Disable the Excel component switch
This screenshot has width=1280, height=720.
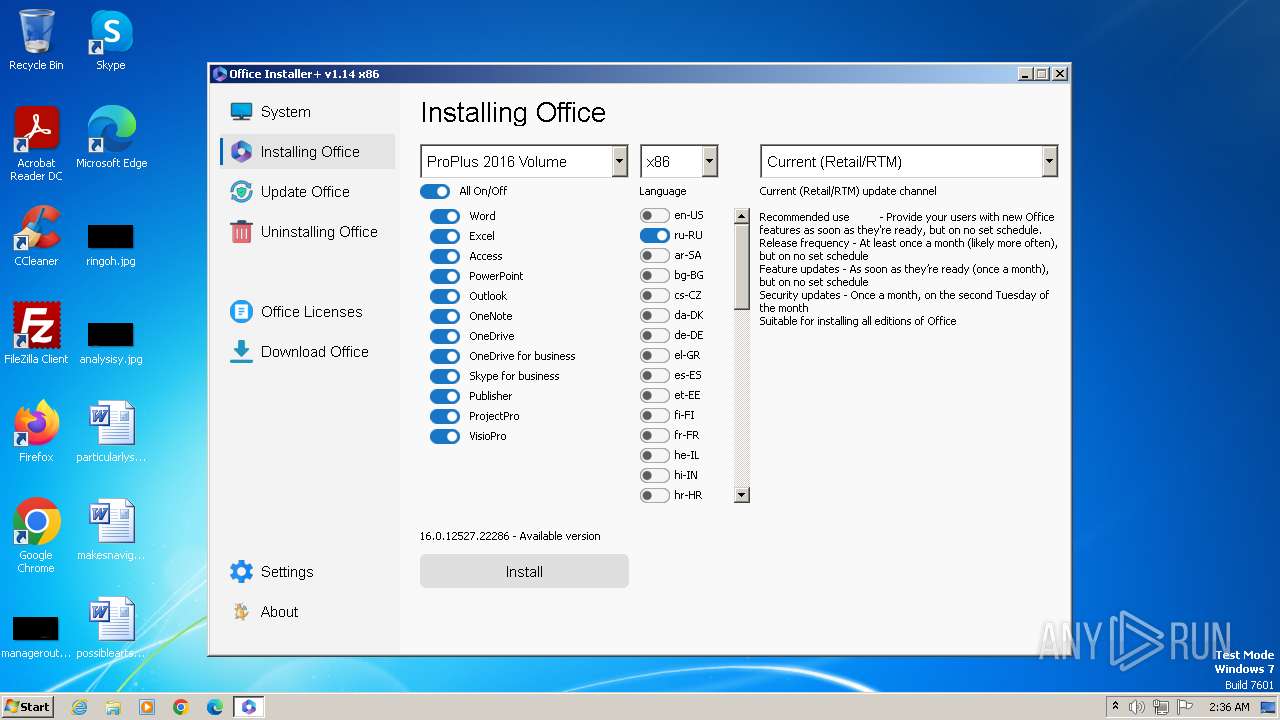point(445,236)
